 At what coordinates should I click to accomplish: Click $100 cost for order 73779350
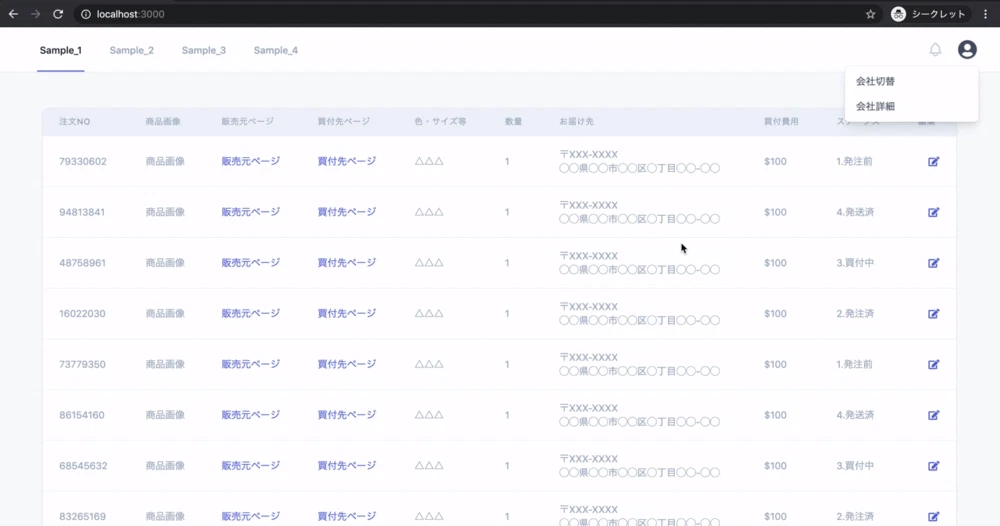(x=776, y=364)
